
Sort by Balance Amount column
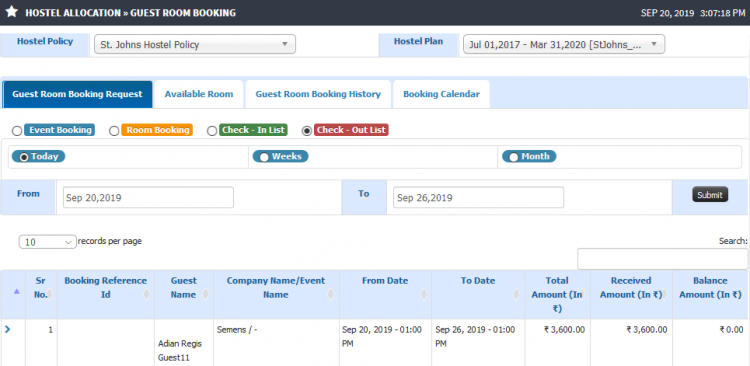tap(710, 295)
